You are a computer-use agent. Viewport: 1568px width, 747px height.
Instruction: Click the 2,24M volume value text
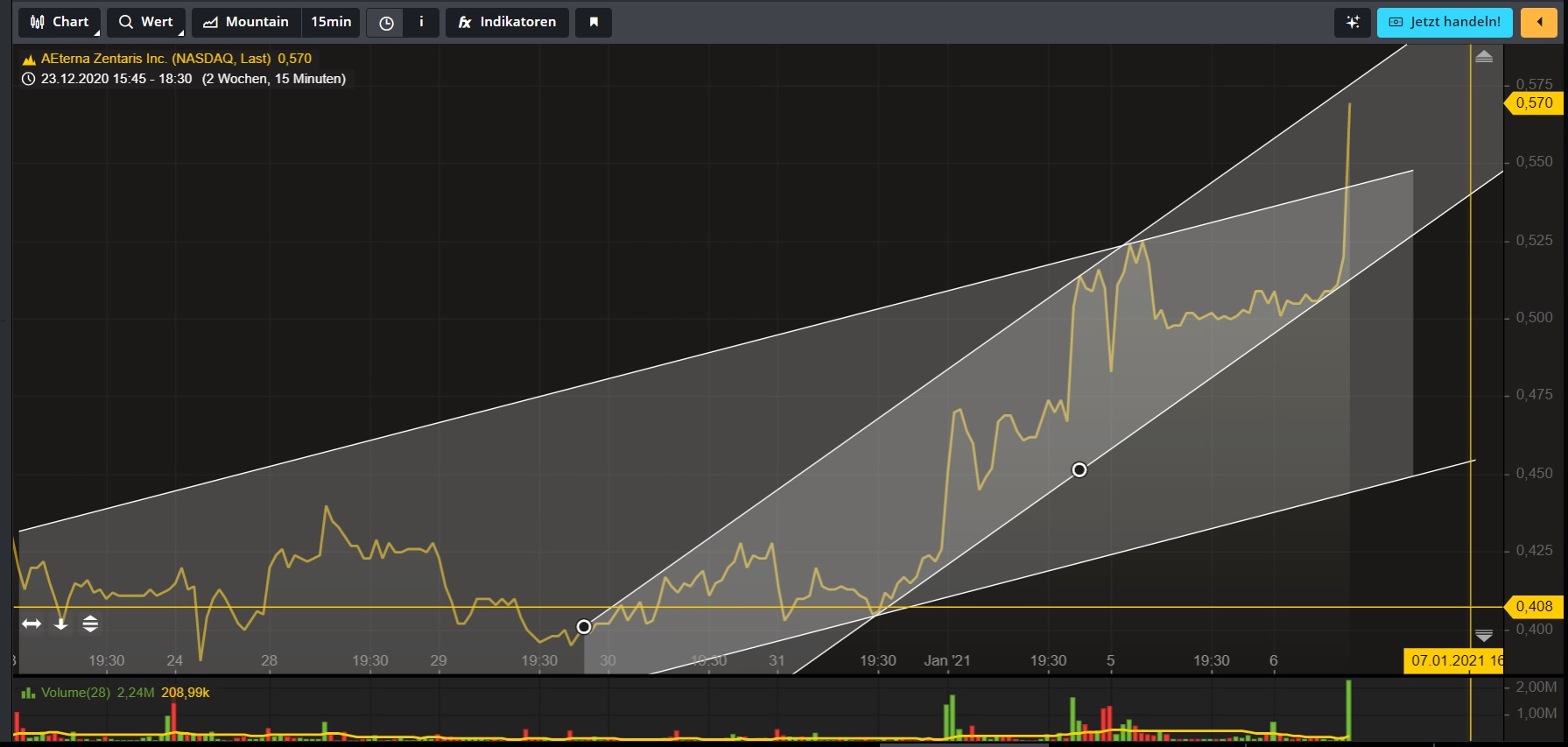tap(136, 693)
